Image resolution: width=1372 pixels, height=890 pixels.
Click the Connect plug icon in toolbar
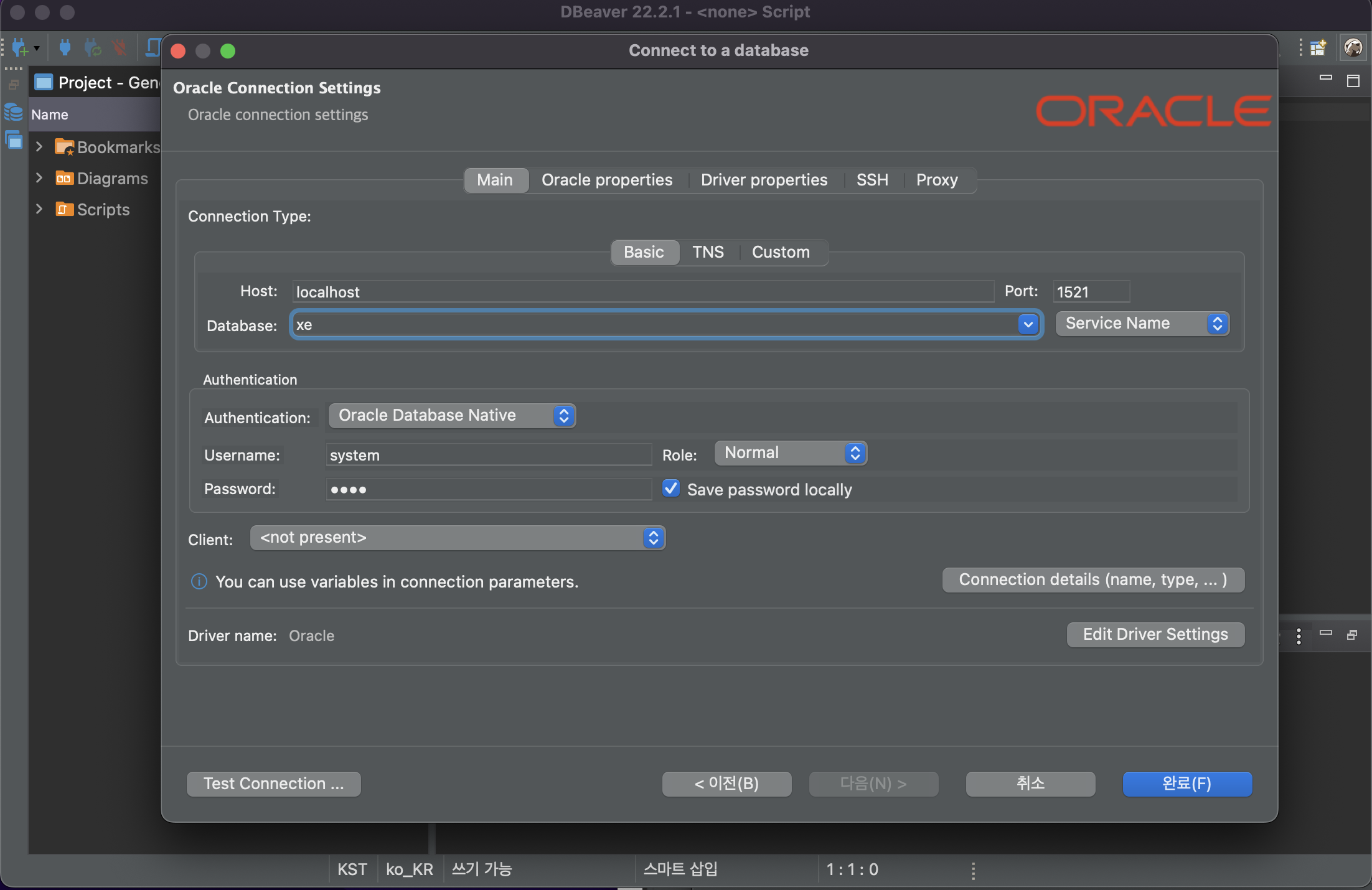[x=65, y=47]
